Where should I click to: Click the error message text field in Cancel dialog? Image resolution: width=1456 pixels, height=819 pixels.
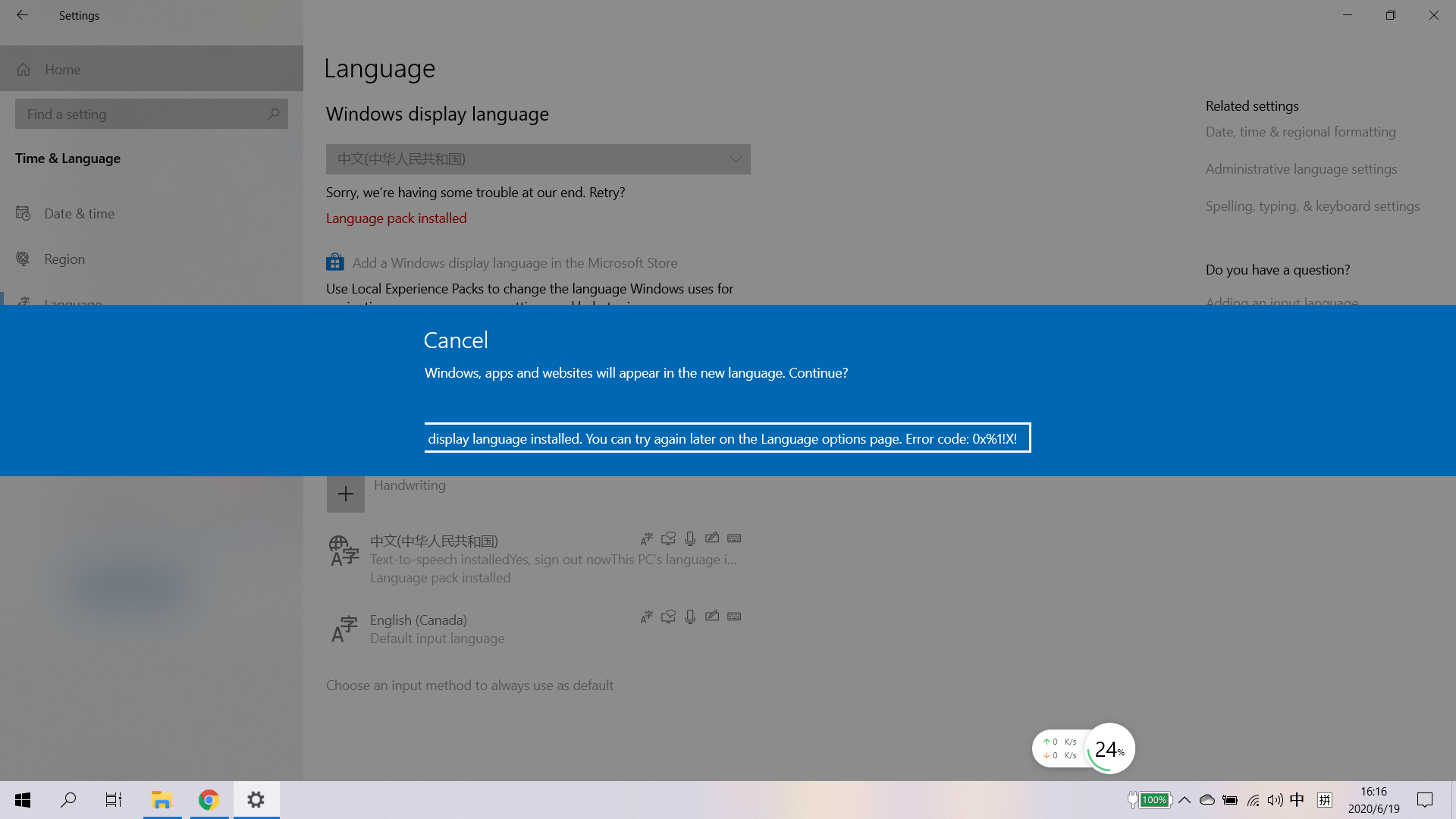726,438
